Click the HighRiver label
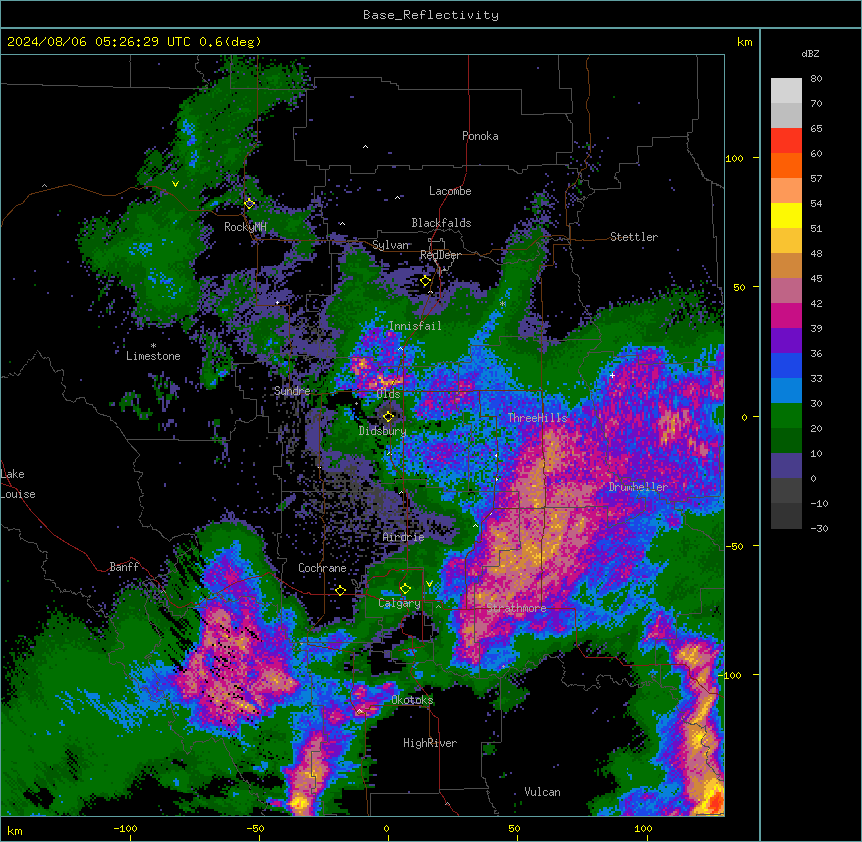Viewport: 862px width, 842px height. click(x=430, y=743)
